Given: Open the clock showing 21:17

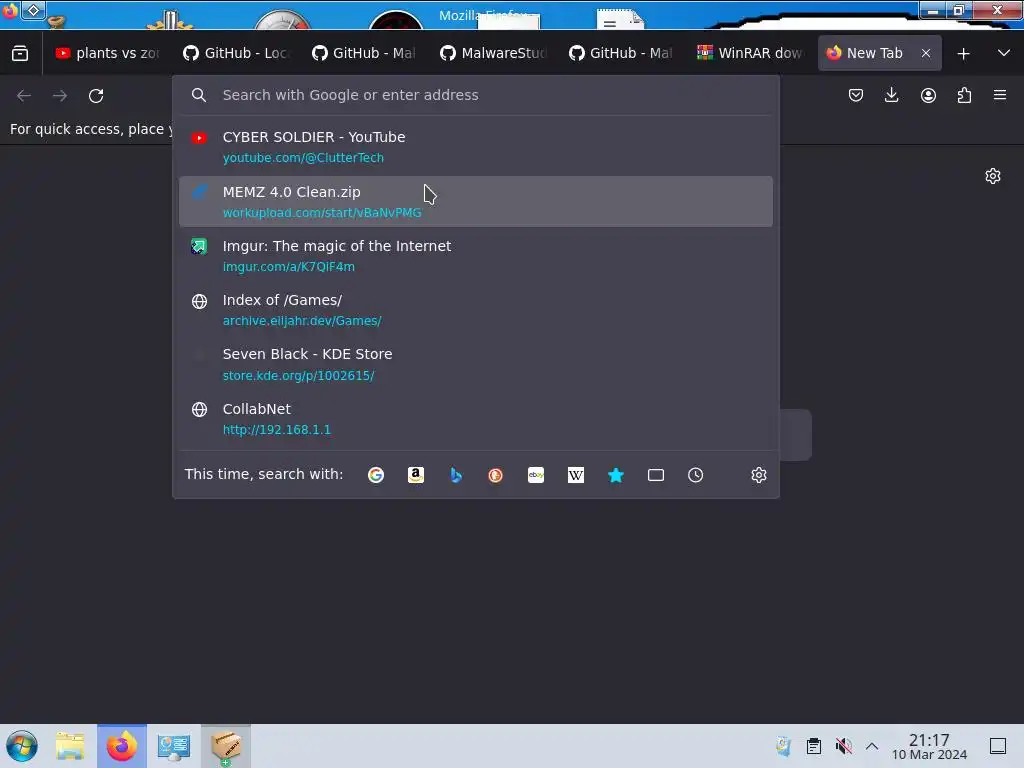Looking at the screenshot, I should [x=929, y=746].
